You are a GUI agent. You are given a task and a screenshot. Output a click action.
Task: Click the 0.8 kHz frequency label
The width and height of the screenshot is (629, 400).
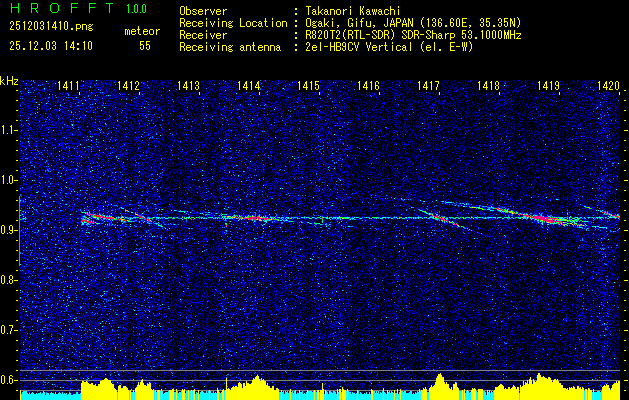tap(8, 280)
